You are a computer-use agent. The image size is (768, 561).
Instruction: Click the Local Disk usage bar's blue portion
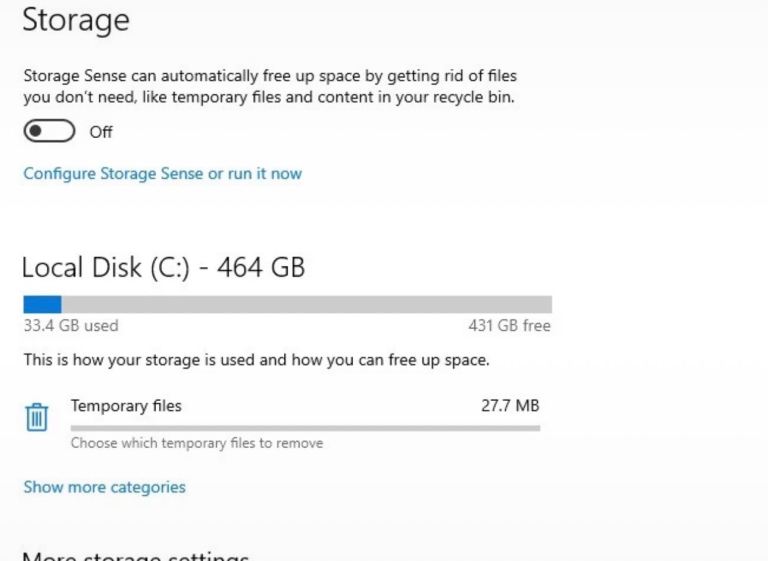point(42,304)
